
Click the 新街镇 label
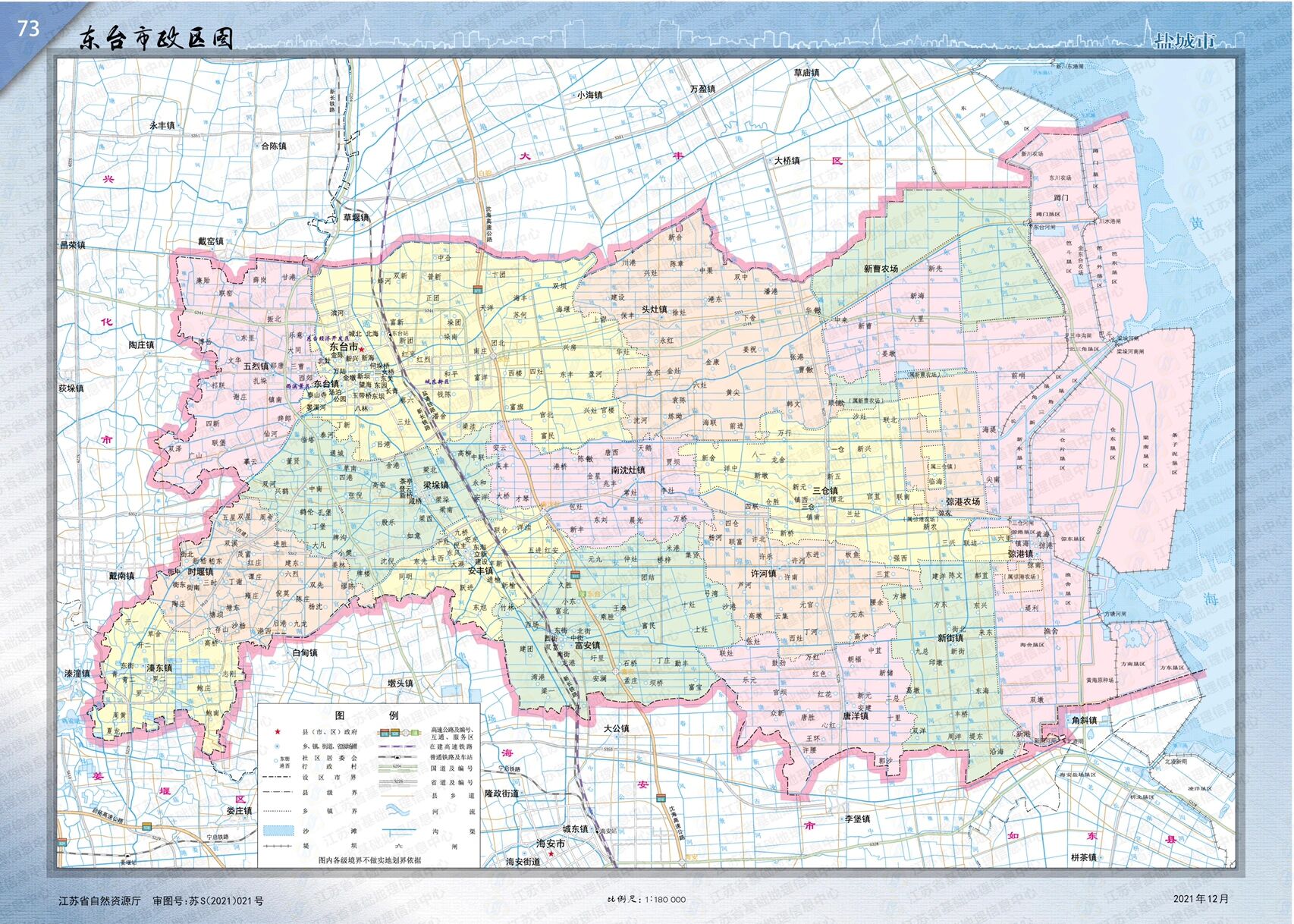point(950,639)
